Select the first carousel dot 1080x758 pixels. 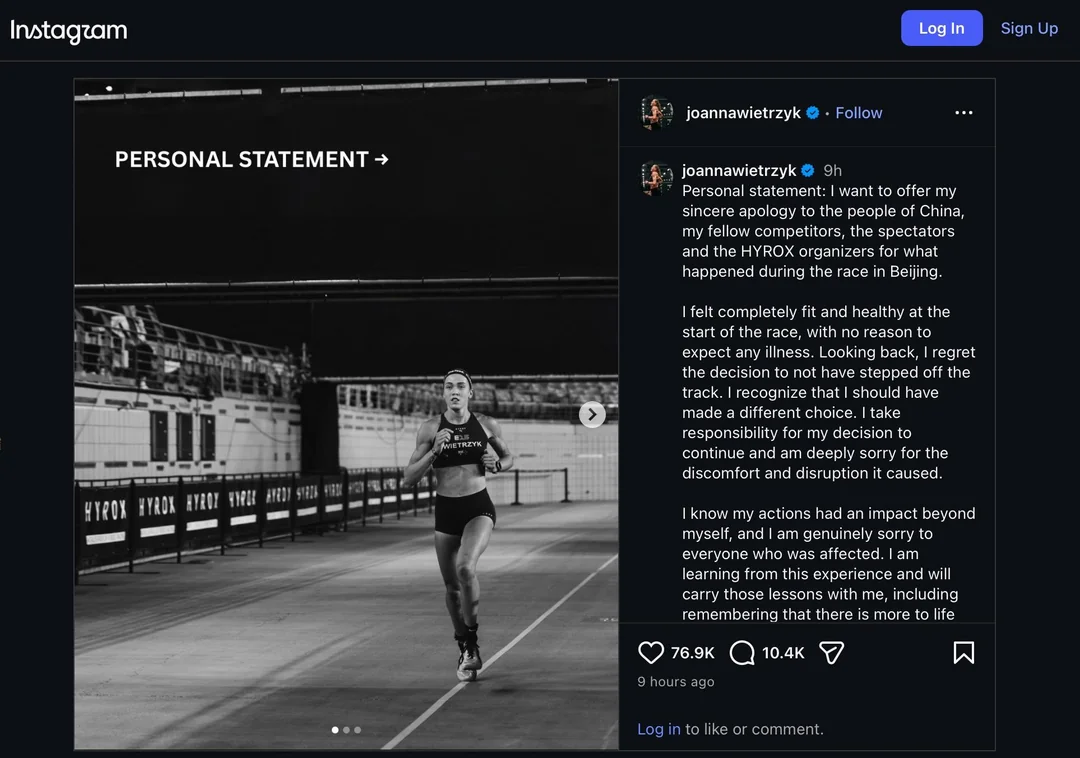(x=335, y=730)
